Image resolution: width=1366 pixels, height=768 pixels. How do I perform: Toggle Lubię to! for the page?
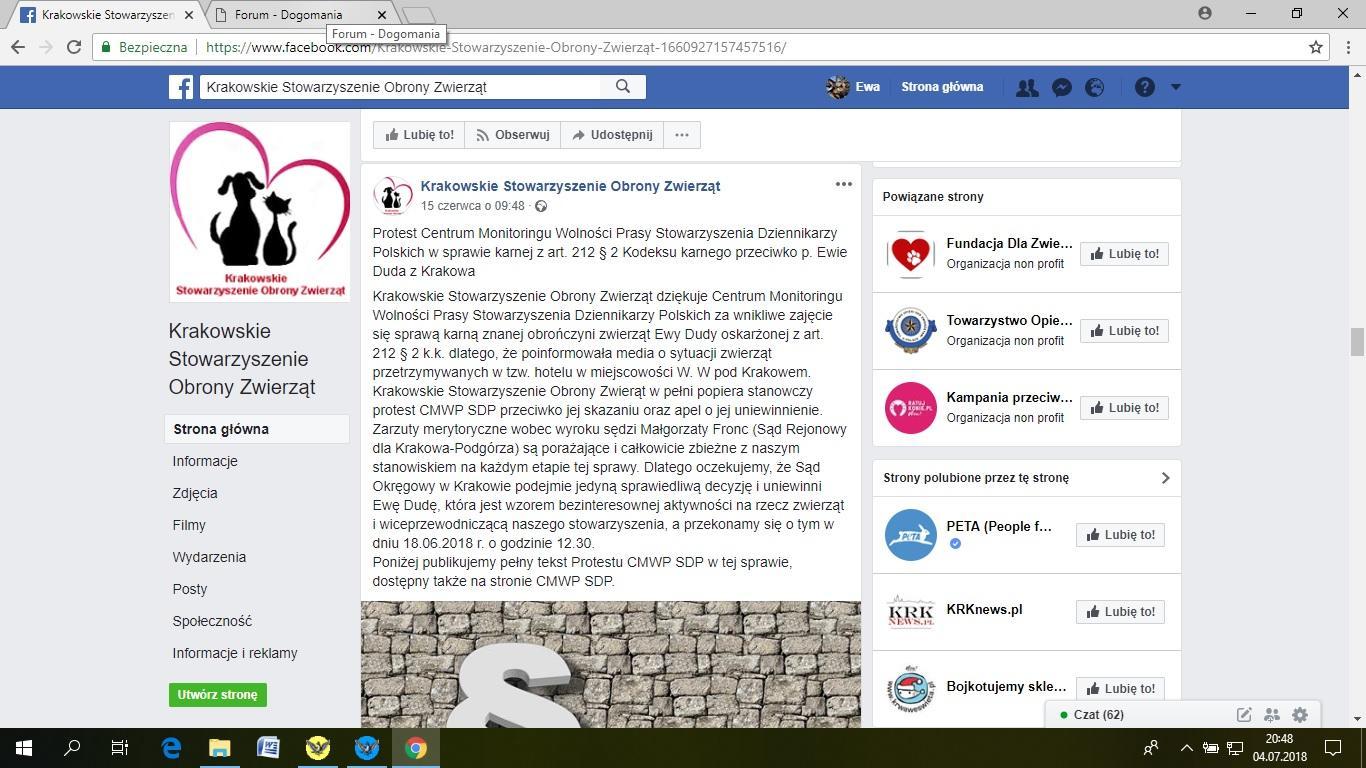point(420,135)
